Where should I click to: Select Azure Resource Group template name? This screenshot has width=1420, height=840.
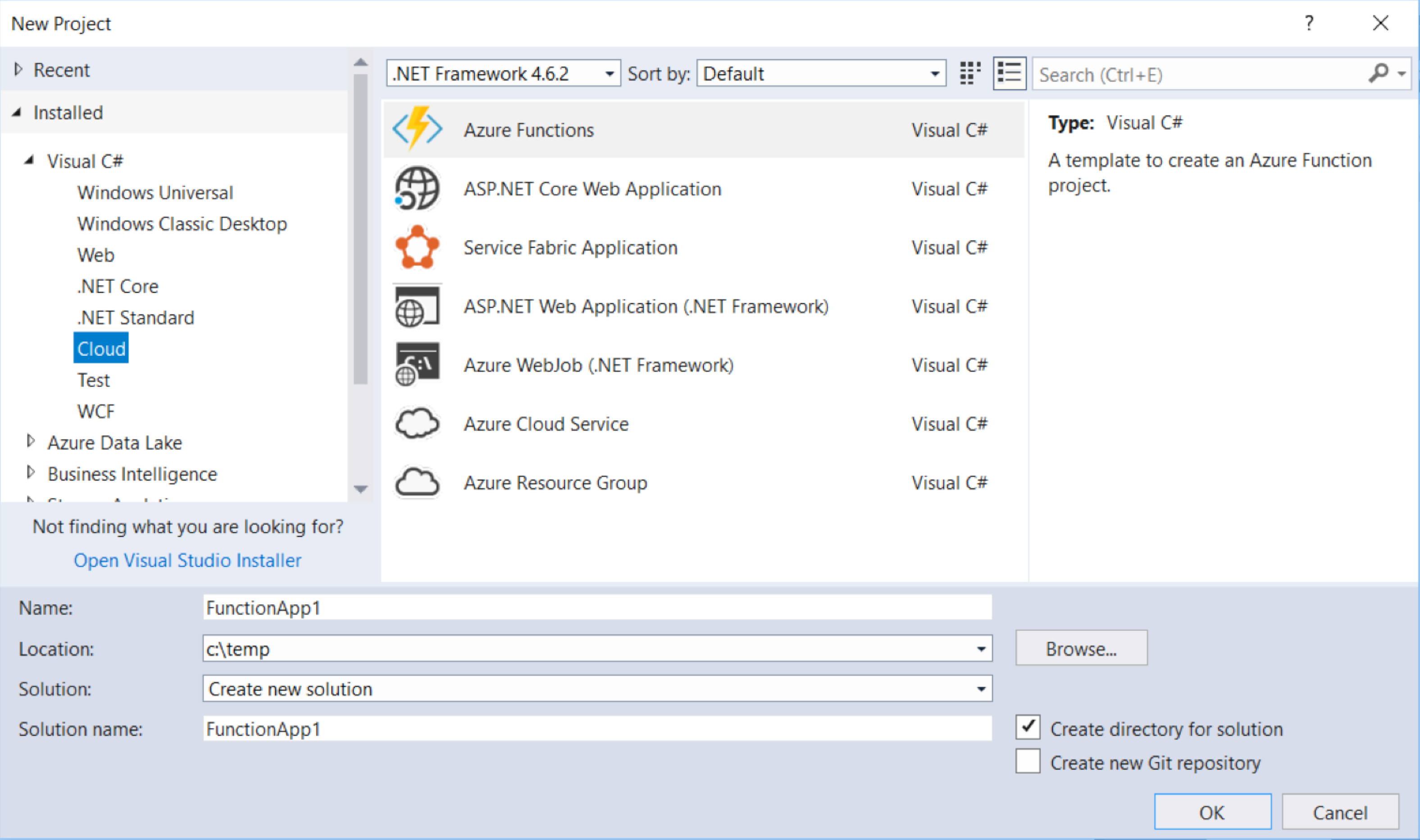pos(555,483)
